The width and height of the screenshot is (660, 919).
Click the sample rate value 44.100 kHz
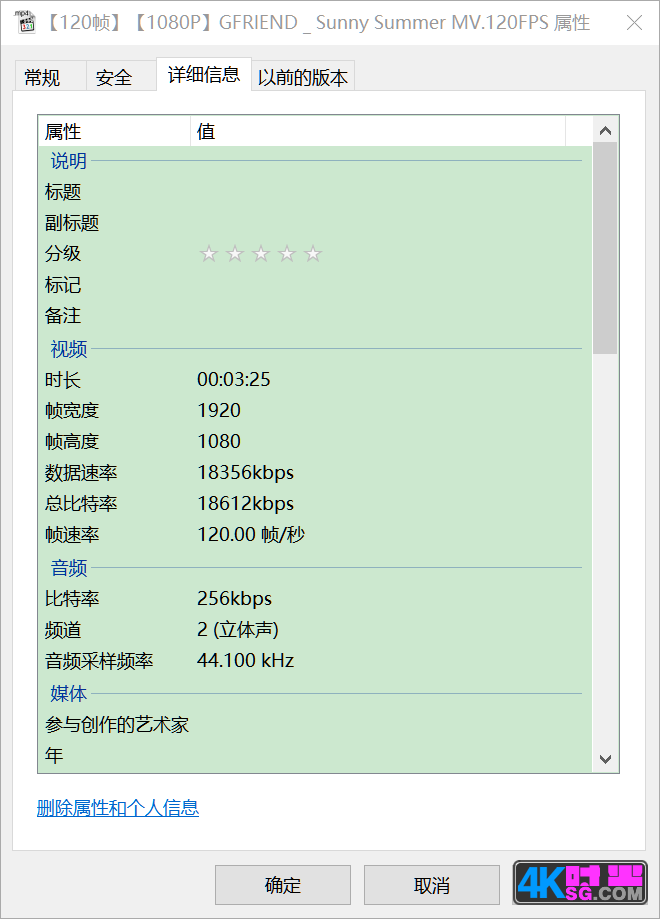point(246,661)
